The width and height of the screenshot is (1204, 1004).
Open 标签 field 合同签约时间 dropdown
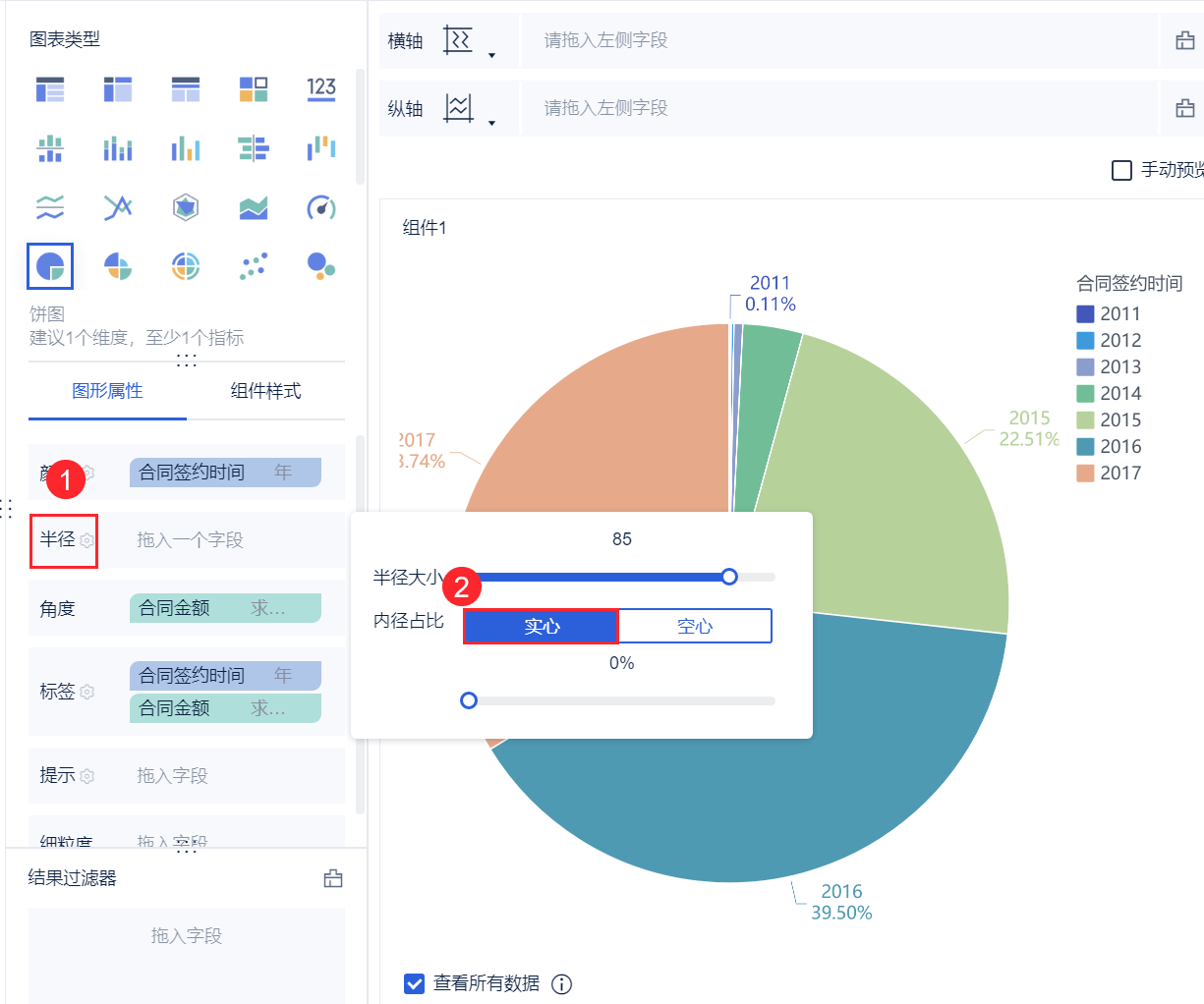[225, 676]
